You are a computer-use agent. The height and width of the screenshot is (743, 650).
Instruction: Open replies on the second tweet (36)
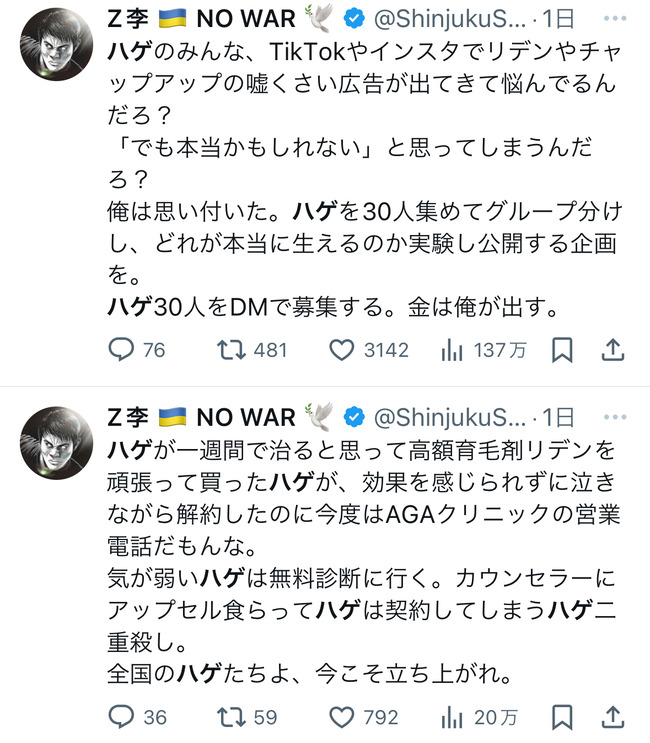pyautogui.click(x=137, y=717)
